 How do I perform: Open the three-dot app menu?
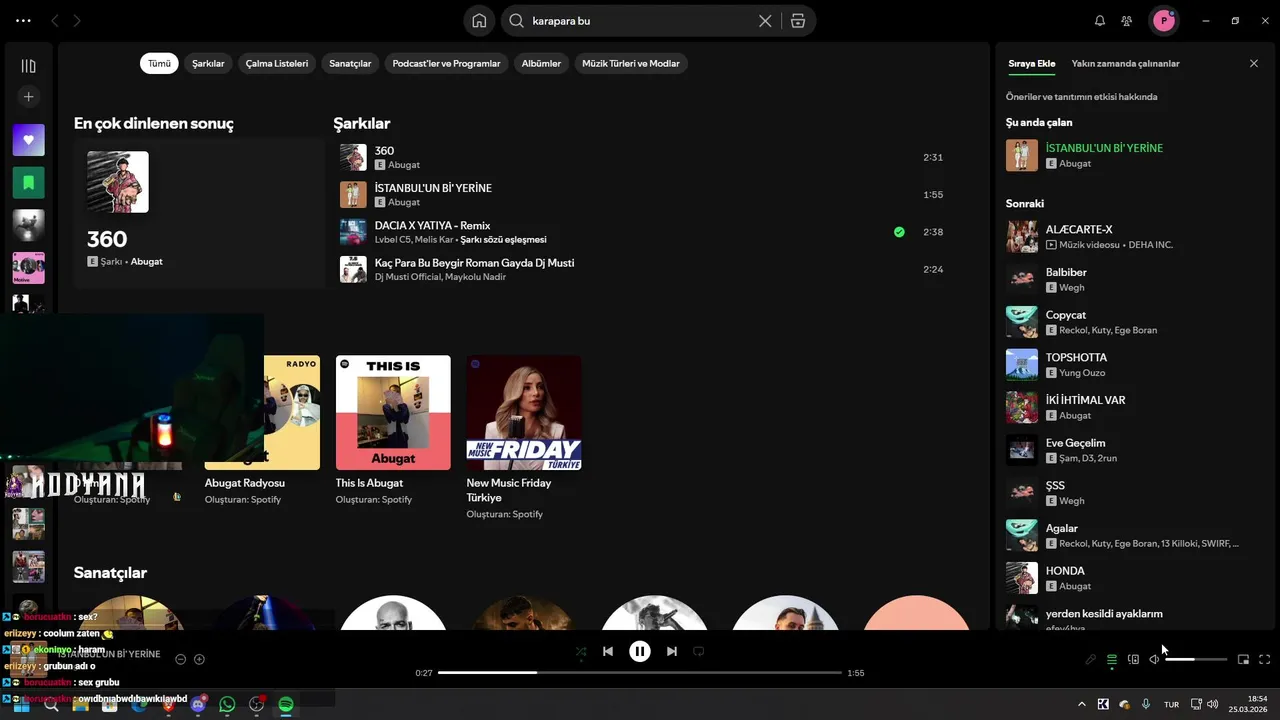coord(23,20)
